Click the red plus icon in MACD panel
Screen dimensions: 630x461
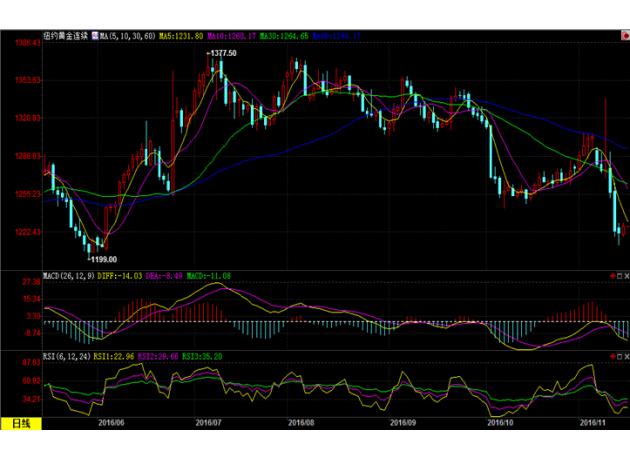click(x=612, y=274)
